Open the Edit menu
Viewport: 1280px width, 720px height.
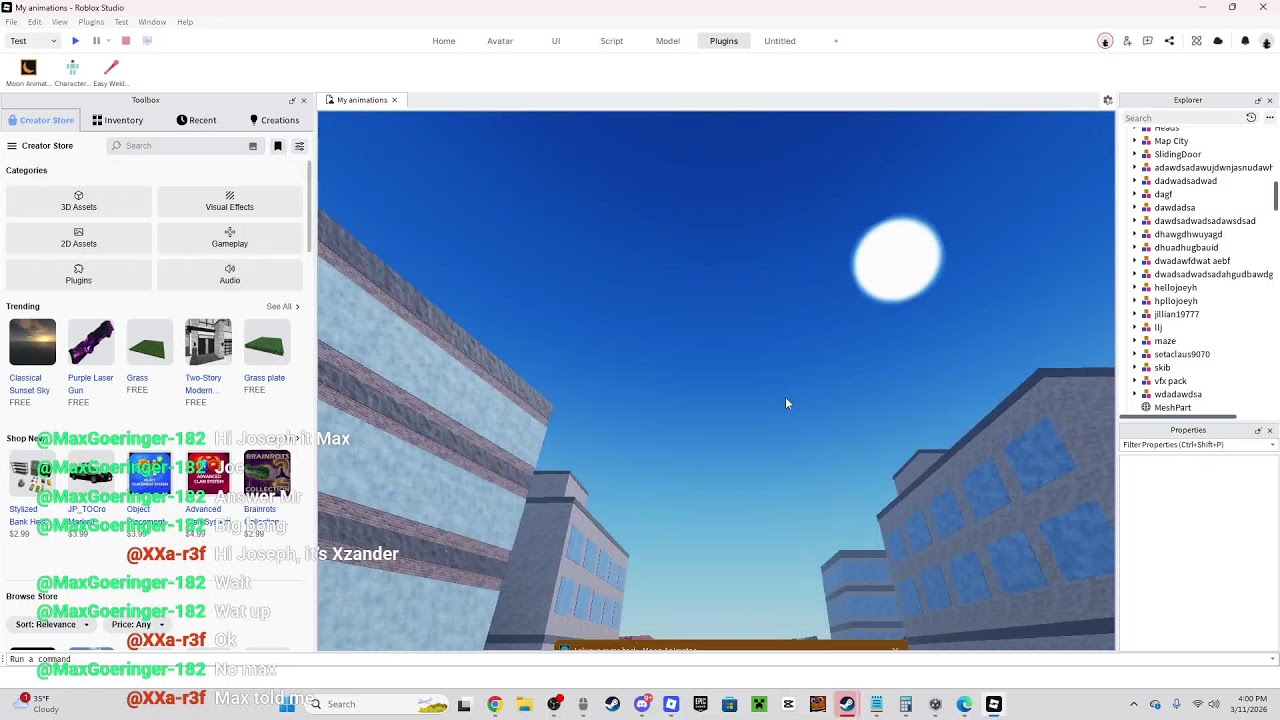(34, 22)
